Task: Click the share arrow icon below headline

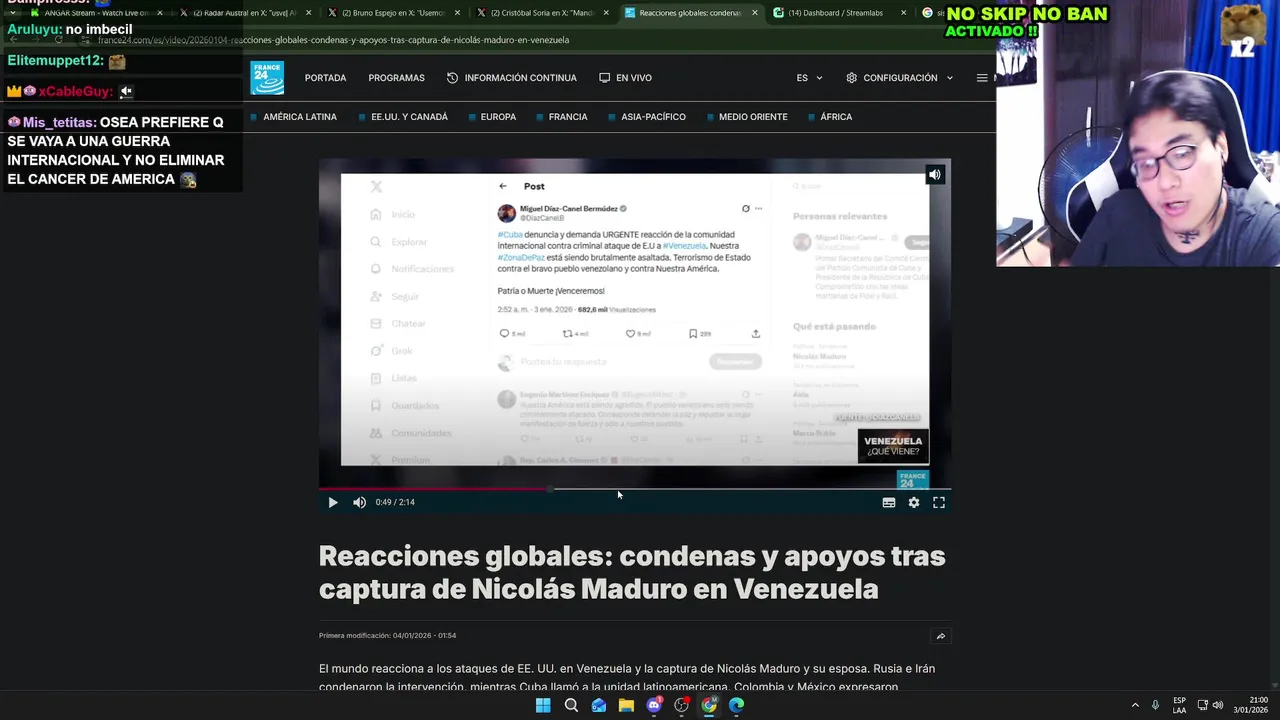Action: pyautogui.click(x=940, y=636)
